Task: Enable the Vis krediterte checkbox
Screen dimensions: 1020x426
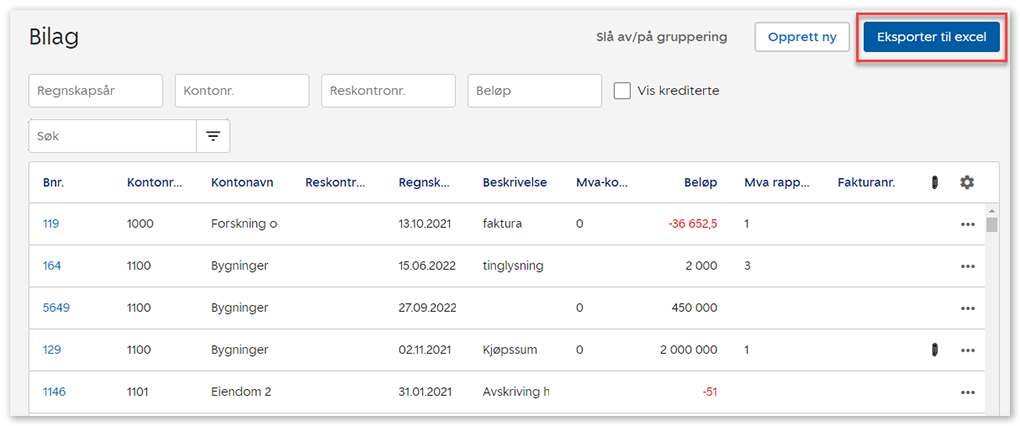Action: tap(622, 91)
